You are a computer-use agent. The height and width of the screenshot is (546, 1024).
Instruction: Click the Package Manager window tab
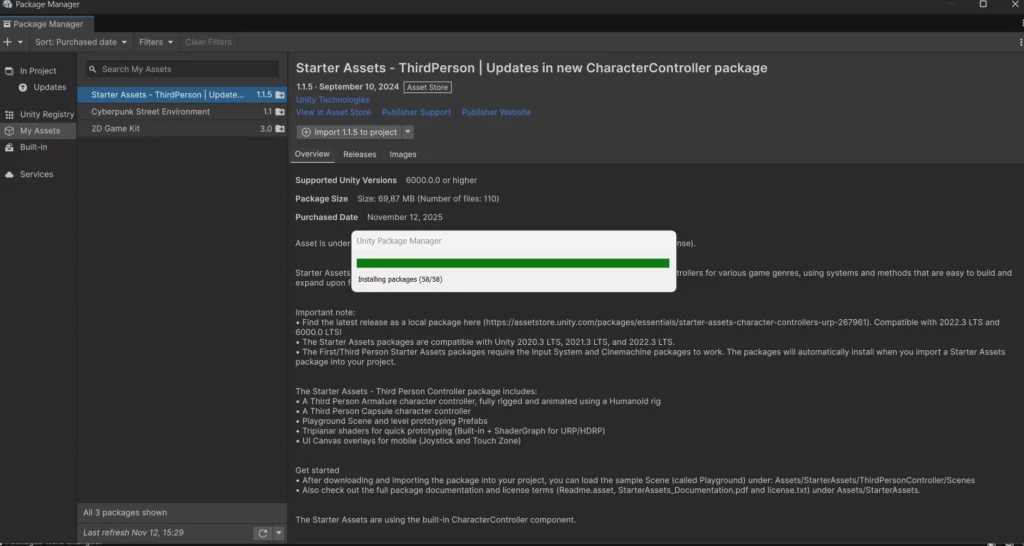pos(47,24)
